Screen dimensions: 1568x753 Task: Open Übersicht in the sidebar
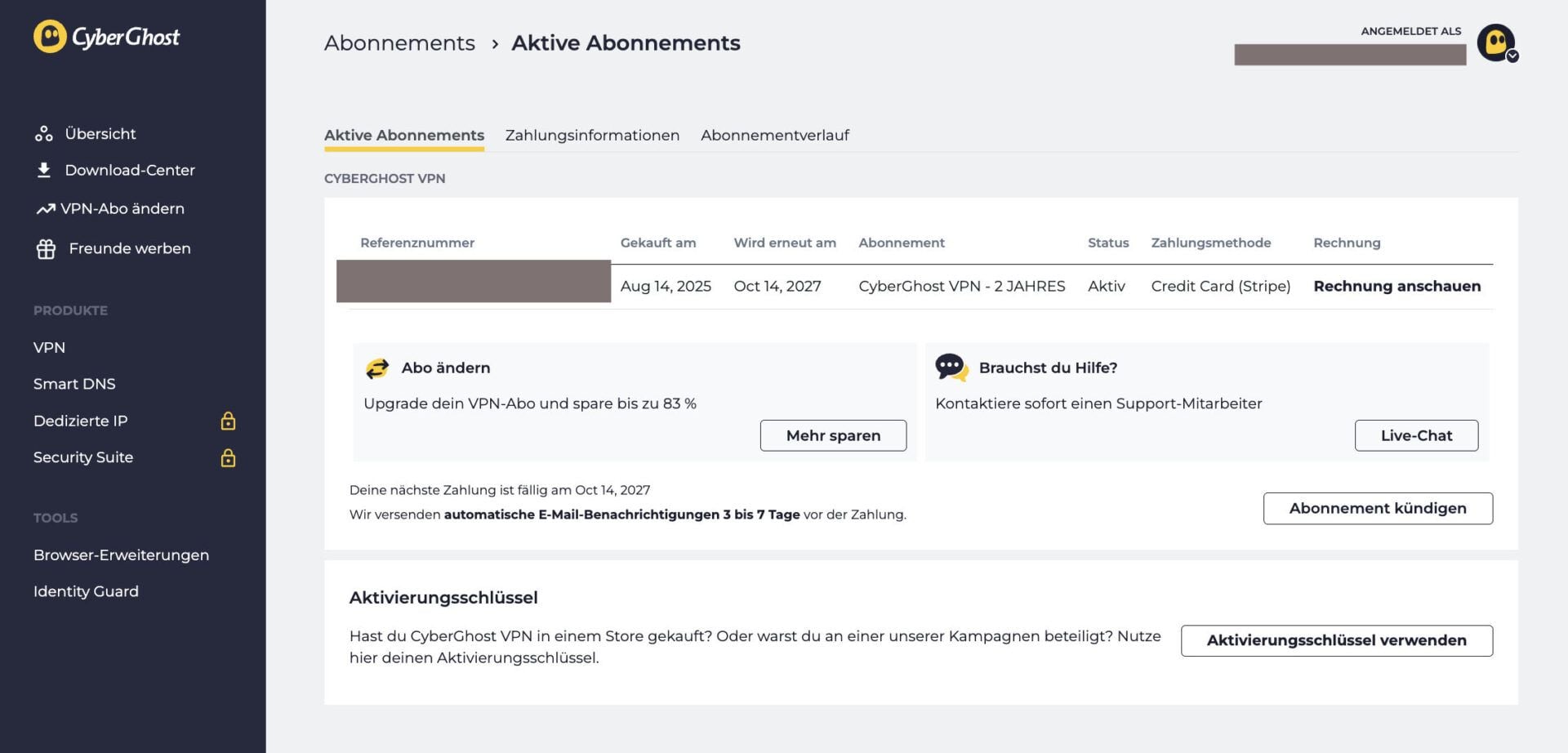pyautogui.click(x=100, y=134)
